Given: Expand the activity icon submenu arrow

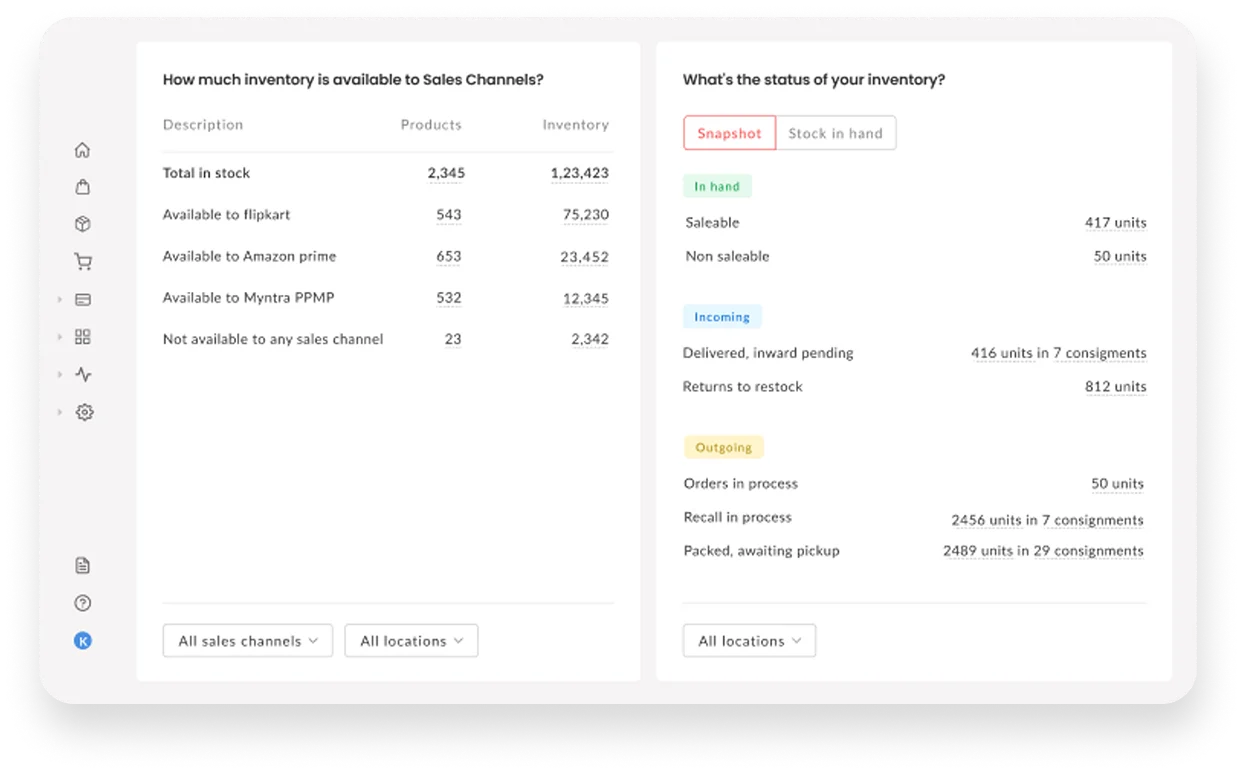Looking at the screenshot, I should (60, 374).
